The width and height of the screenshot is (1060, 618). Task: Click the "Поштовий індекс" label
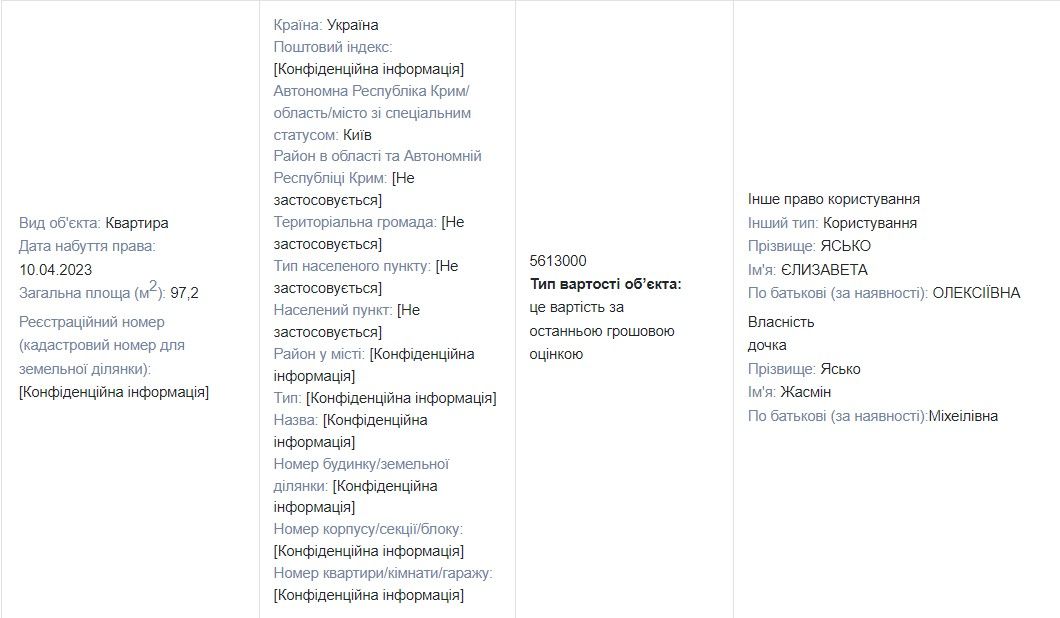(x=332, y=47)
